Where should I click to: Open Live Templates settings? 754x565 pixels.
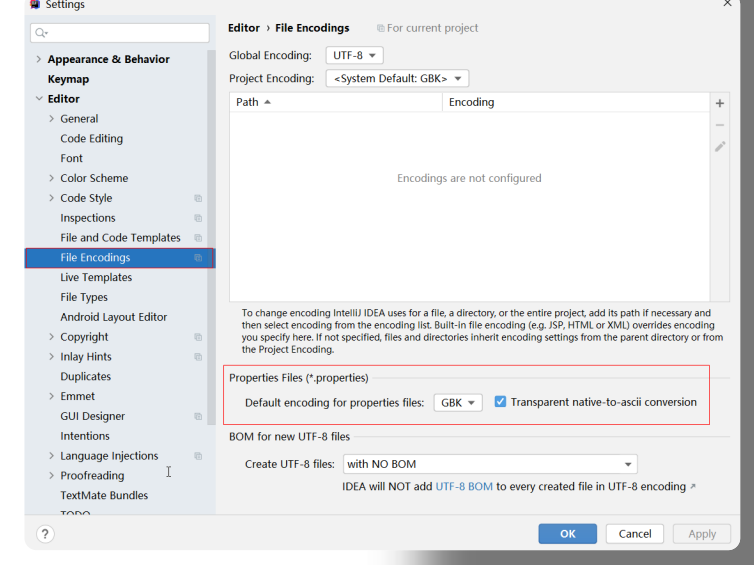point(96,277)
